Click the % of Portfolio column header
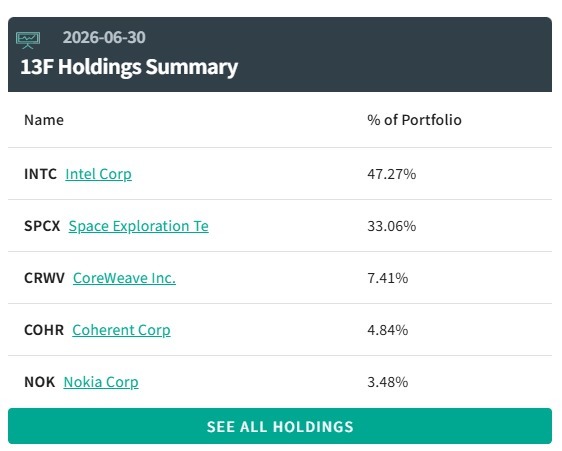Image resolution: width=562 pixels, height=451 pixels. click(415, 120)
